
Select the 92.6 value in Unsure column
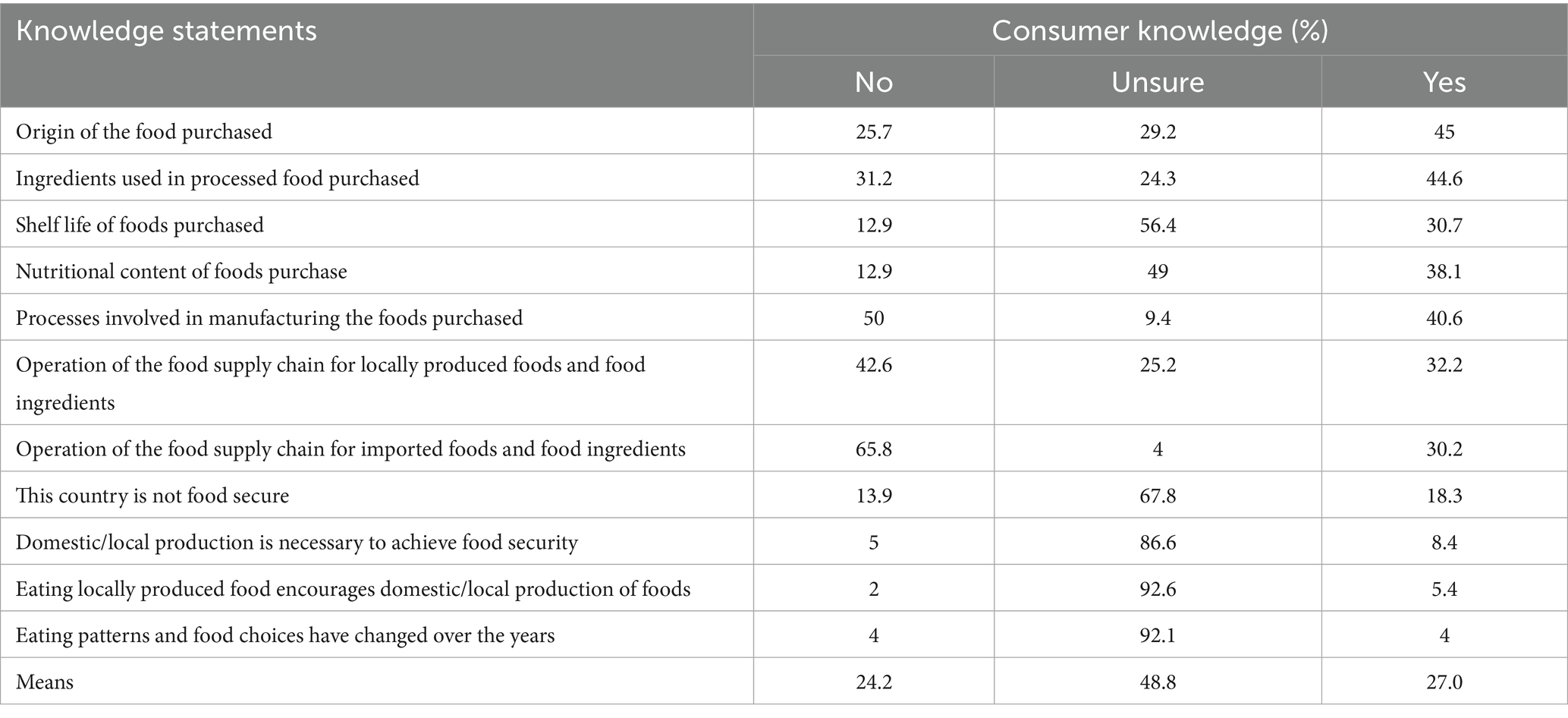pos(1158,589)
